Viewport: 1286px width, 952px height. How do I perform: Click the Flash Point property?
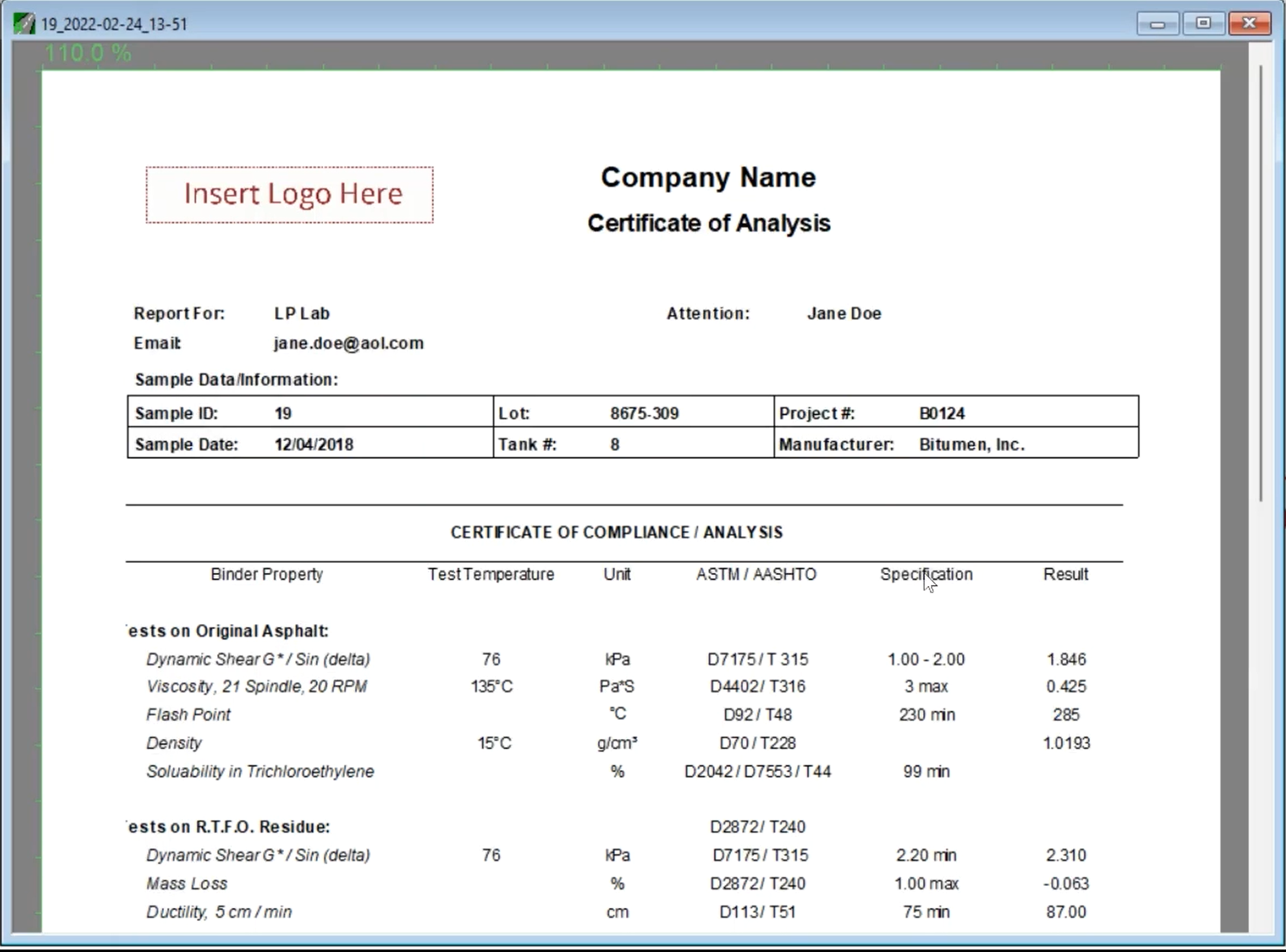click(189, 715)
